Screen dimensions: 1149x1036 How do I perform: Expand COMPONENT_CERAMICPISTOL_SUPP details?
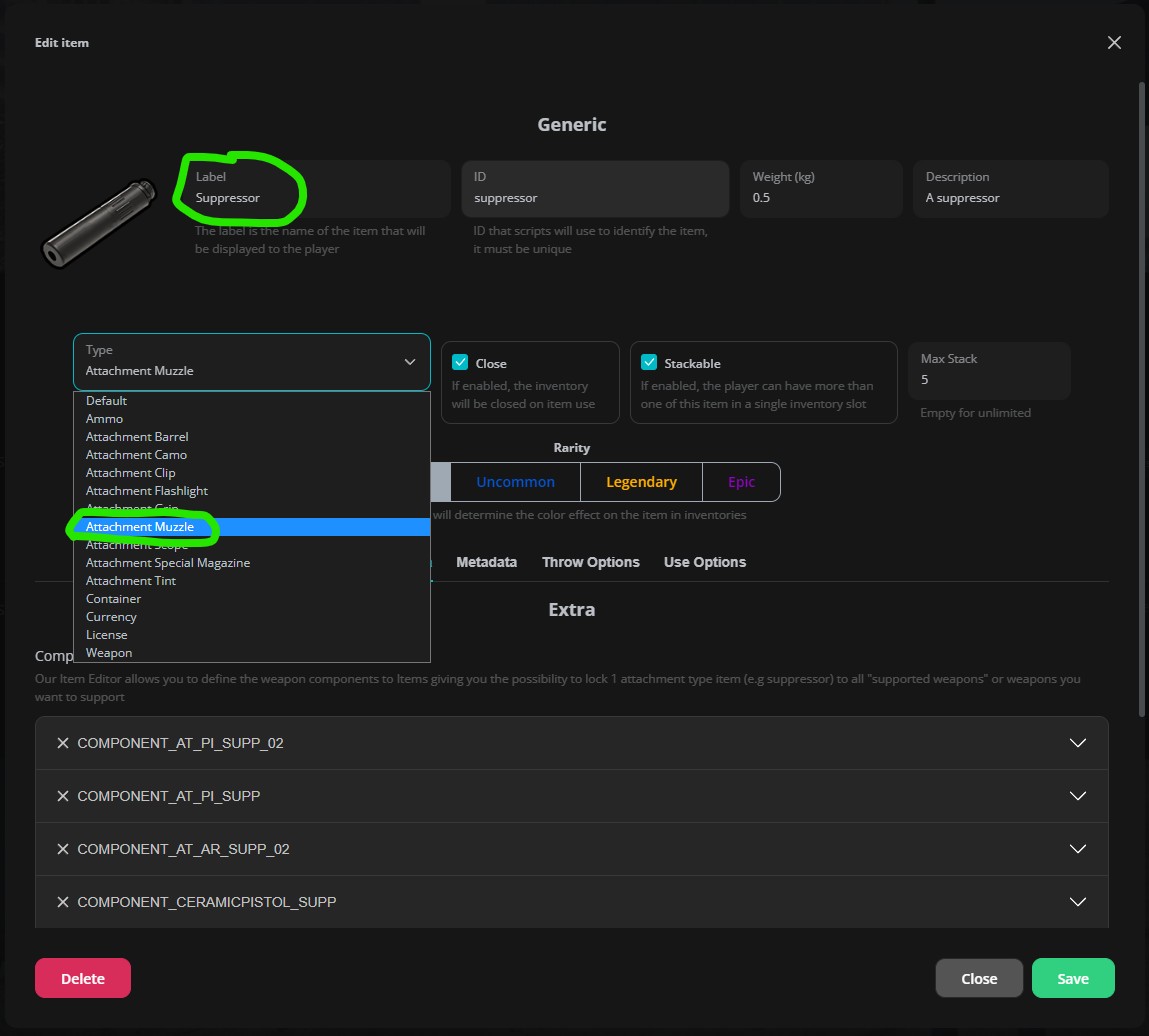pyautogui.click(x=1077, y=901)
